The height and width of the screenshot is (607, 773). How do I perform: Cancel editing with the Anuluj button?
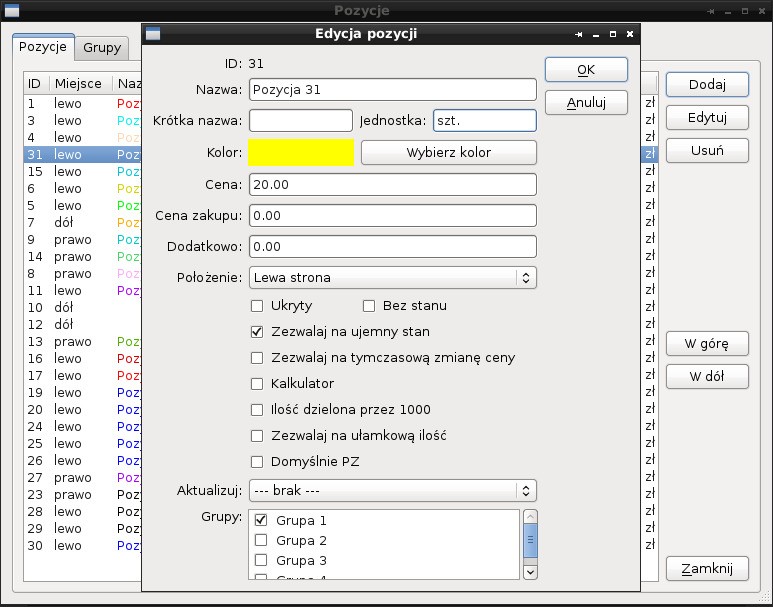(586, 103)
